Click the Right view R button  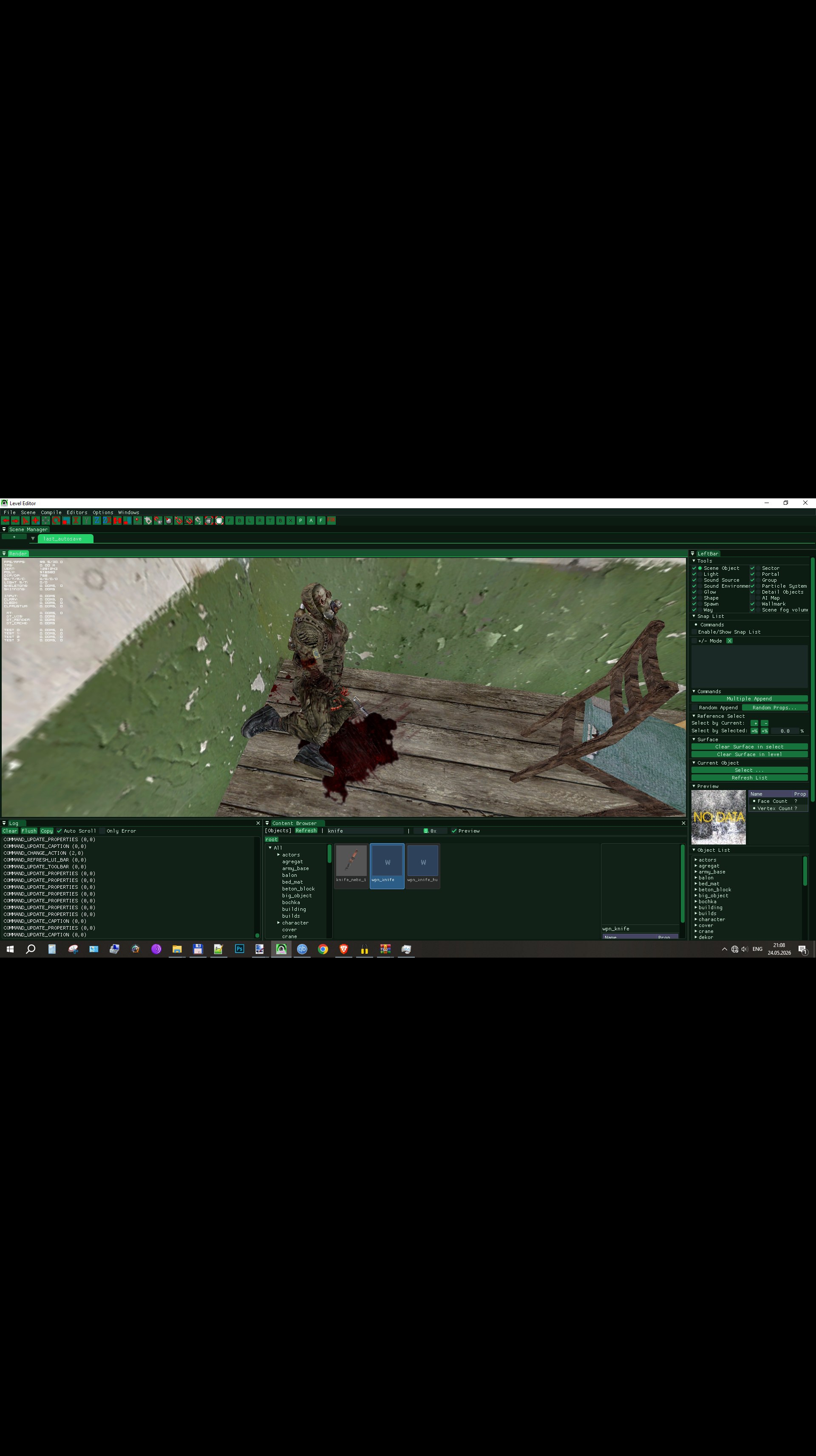pyautogui.click(x=260, y=520)
